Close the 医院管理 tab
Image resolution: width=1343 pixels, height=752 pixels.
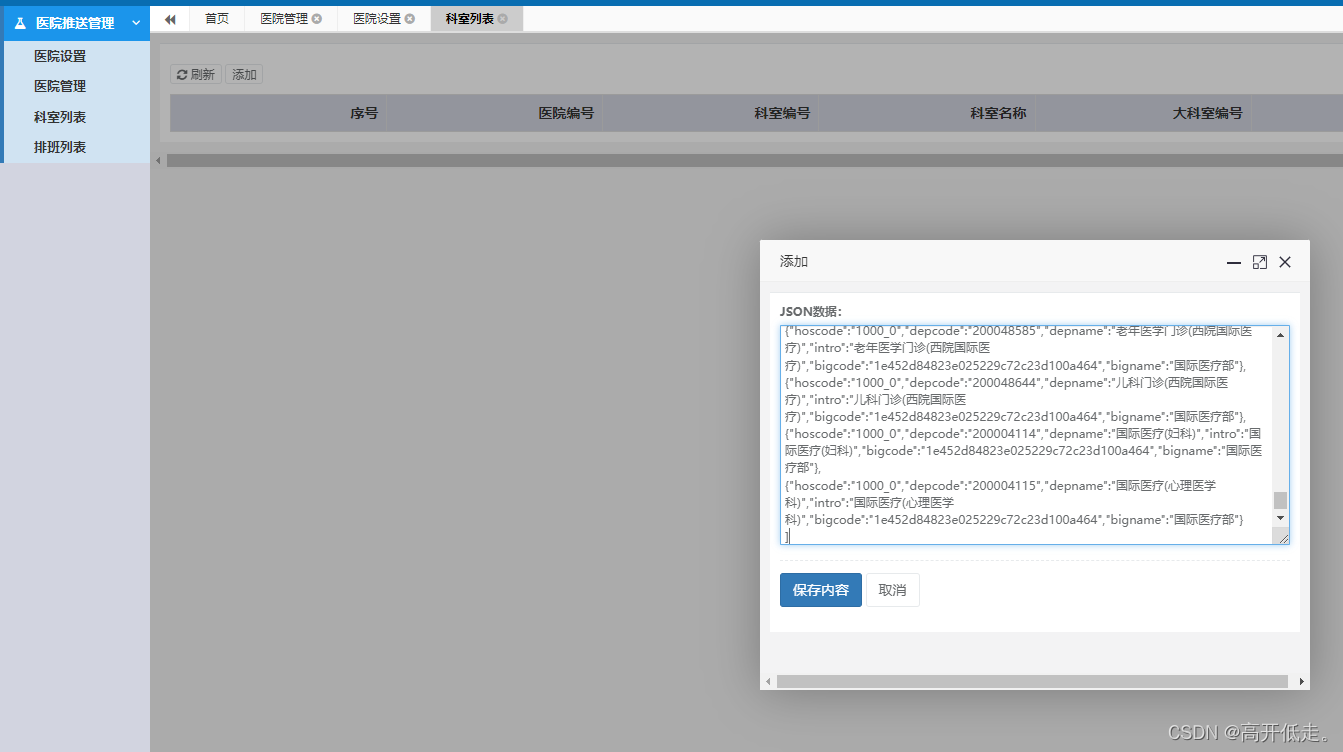(317, 19)
